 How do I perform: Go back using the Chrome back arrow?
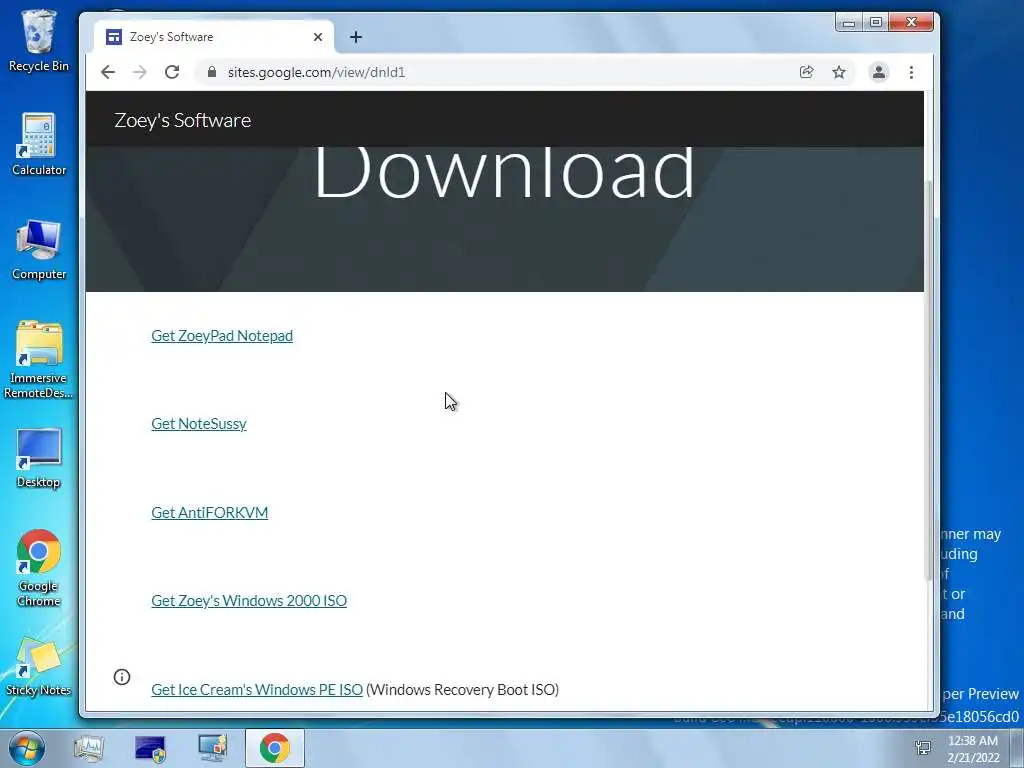(108, 72)
